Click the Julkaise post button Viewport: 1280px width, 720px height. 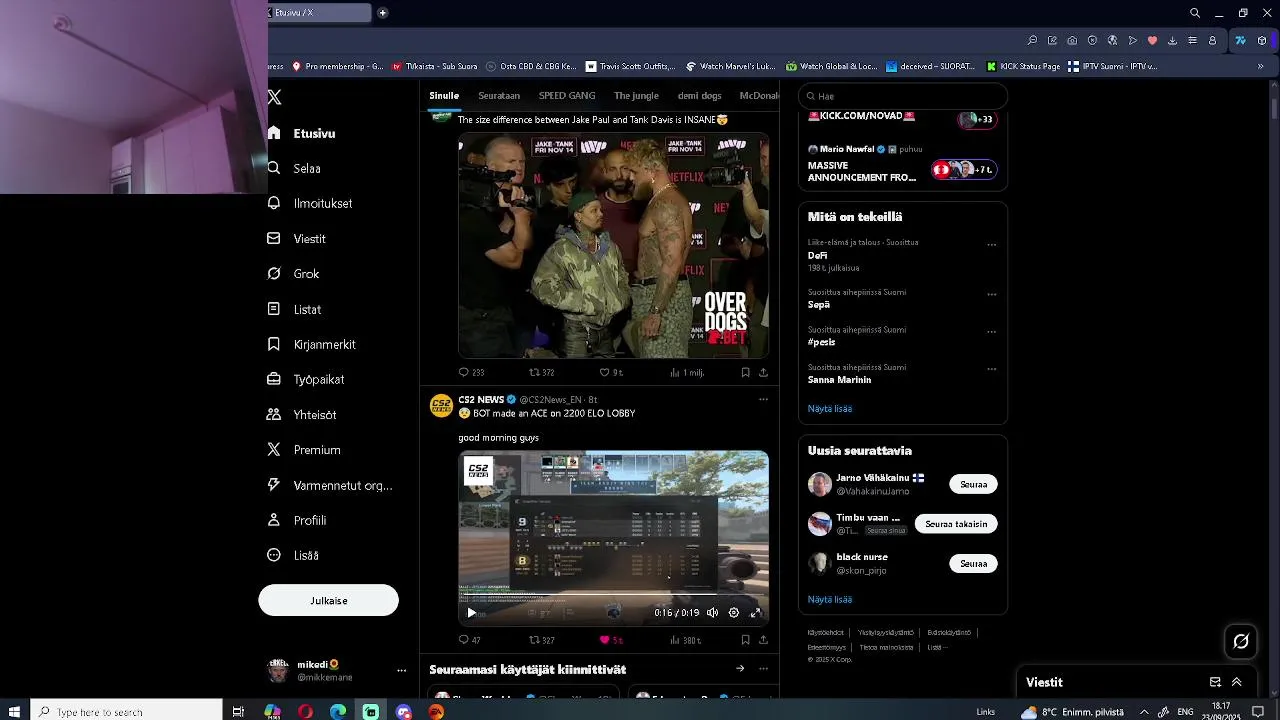[329, 600]
